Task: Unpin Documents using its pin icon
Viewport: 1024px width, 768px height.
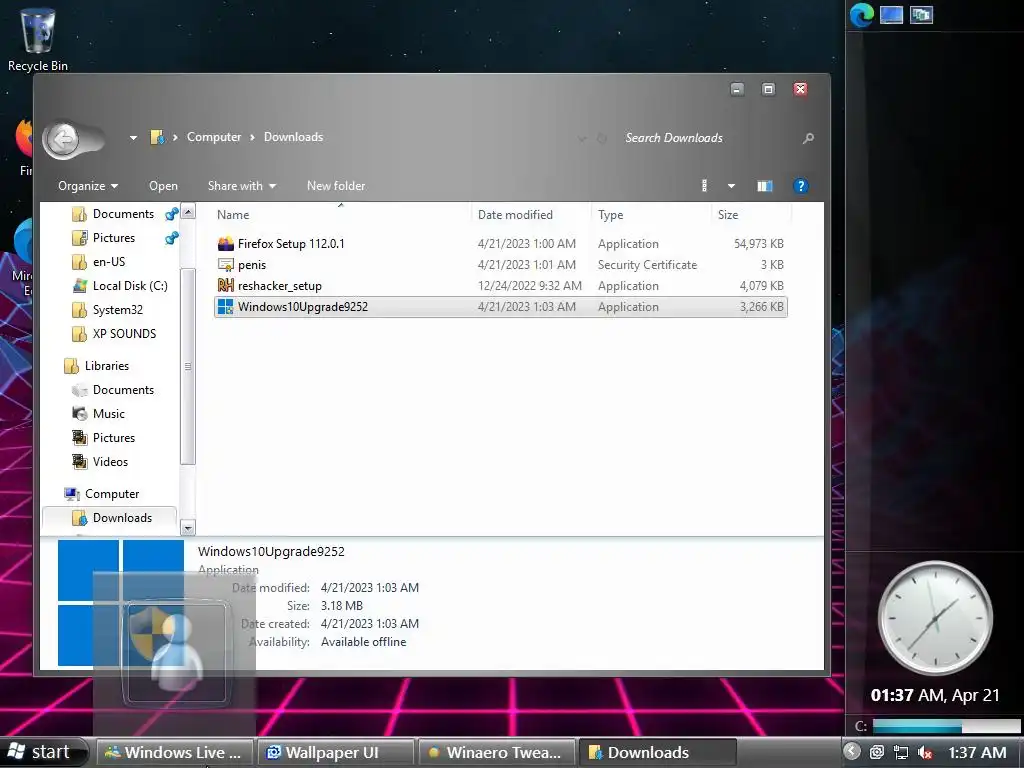Action: coord(172,214)
